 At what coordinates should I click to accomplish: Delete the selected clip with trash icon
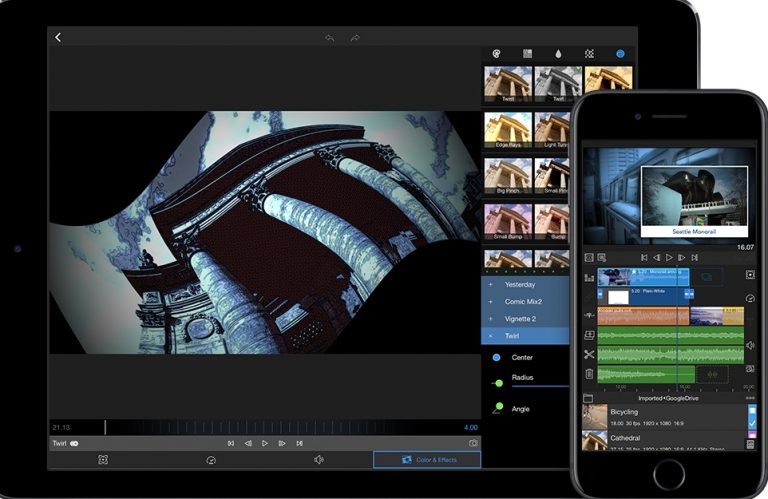point(589,374)
